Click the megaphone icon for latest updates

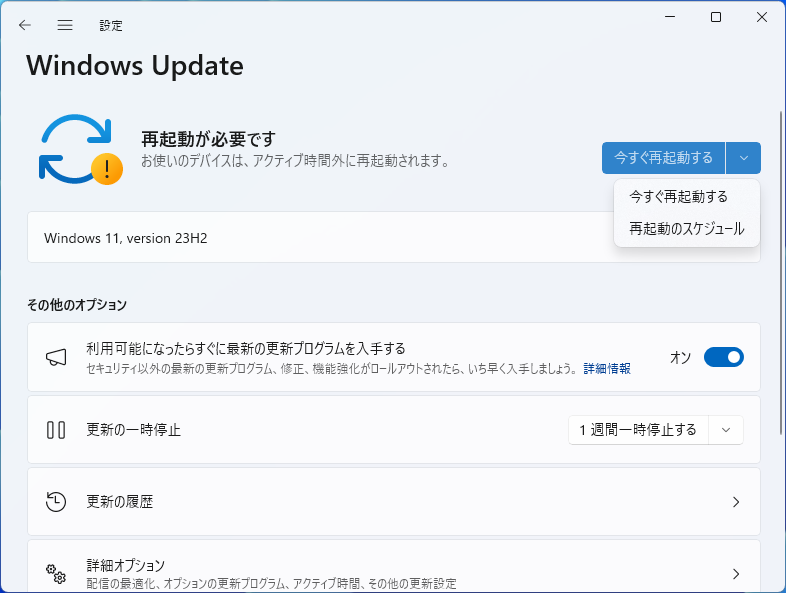56,357
